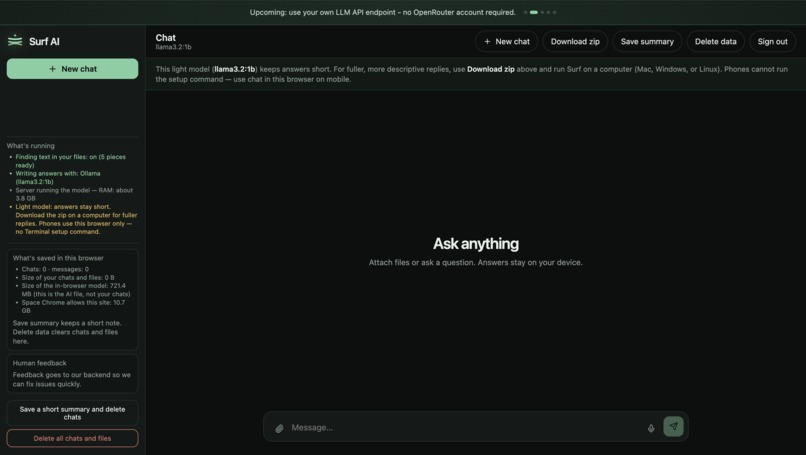
Task: Select the active announcement carousel indicator
Action: click(x=534, y=12)
